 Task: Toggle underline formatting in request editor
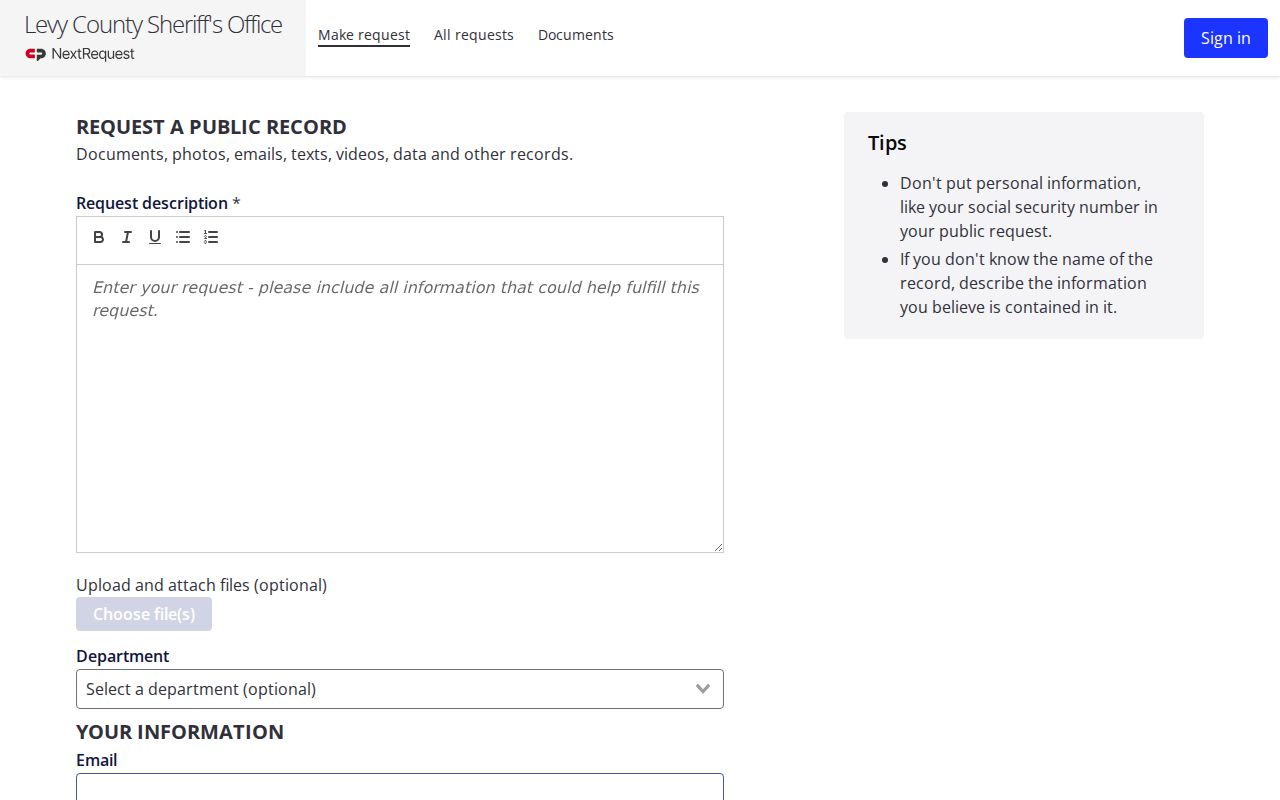155,237
